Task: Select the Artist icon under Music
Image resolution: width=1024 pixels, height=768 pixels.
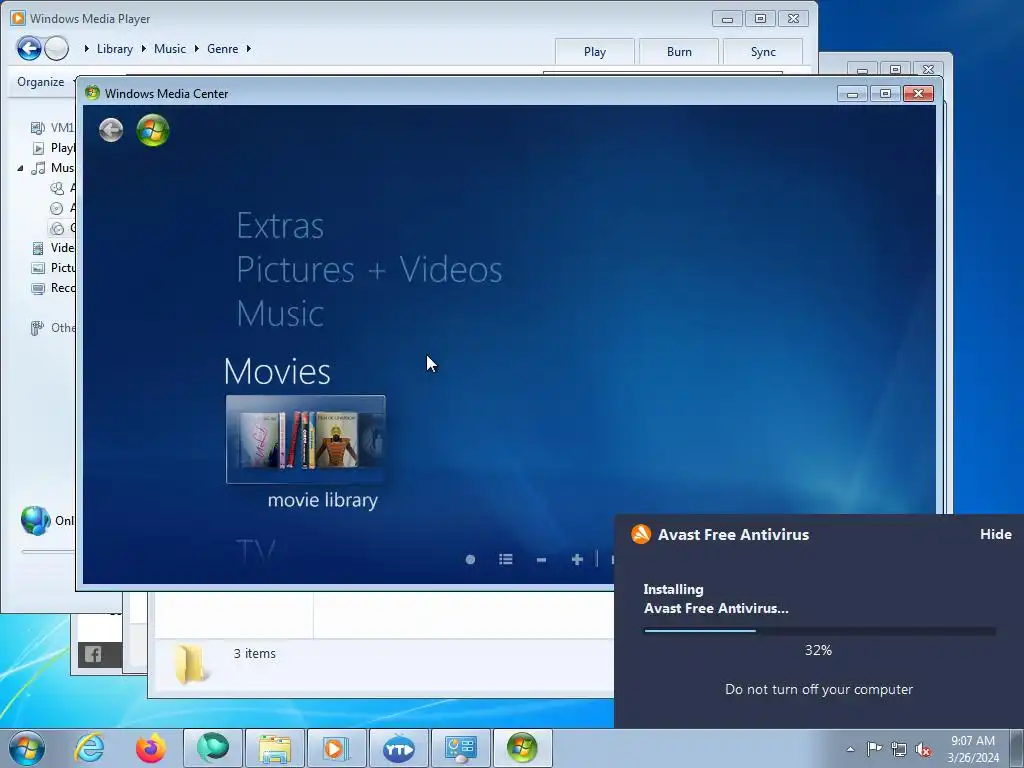Action: [x=57, y=189]
